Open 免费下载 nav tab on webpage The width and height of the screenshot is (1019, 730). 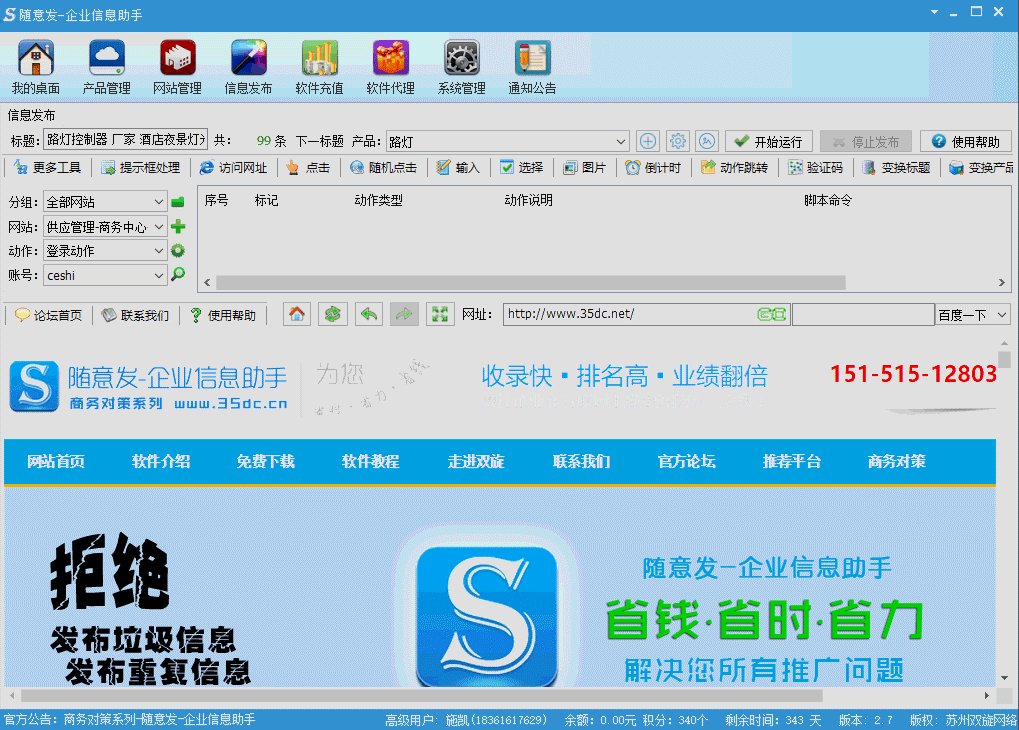coord(266,462)
